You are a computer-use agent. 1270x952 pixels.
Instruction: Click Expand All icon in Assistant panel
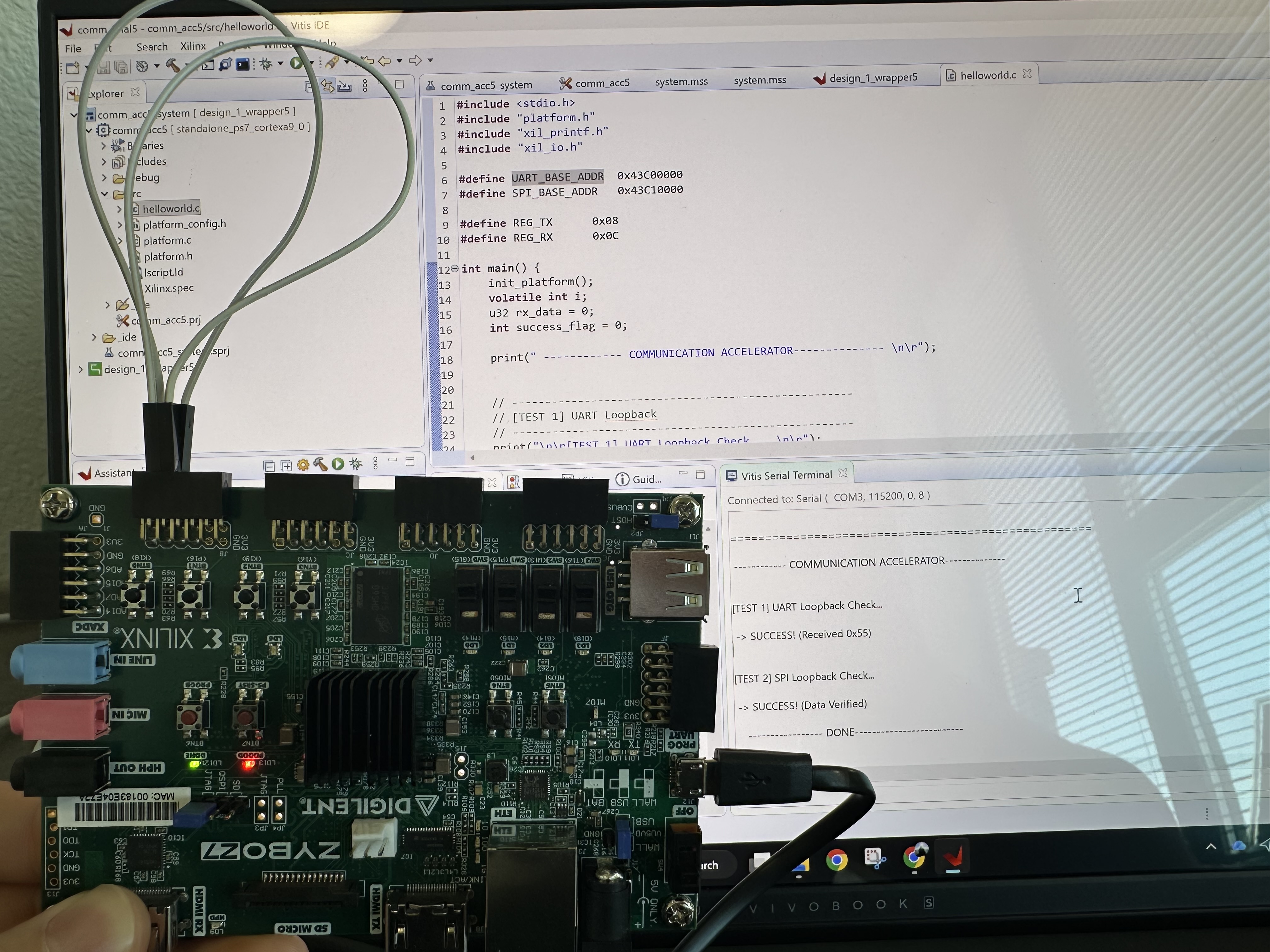click(x=286, y=465)
